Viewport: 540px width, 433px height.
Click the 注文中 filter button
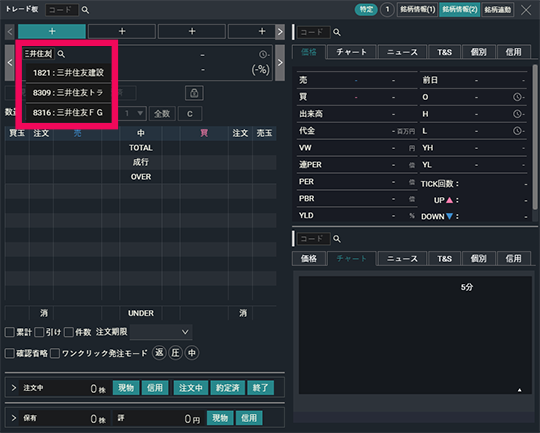pos(190,388)
